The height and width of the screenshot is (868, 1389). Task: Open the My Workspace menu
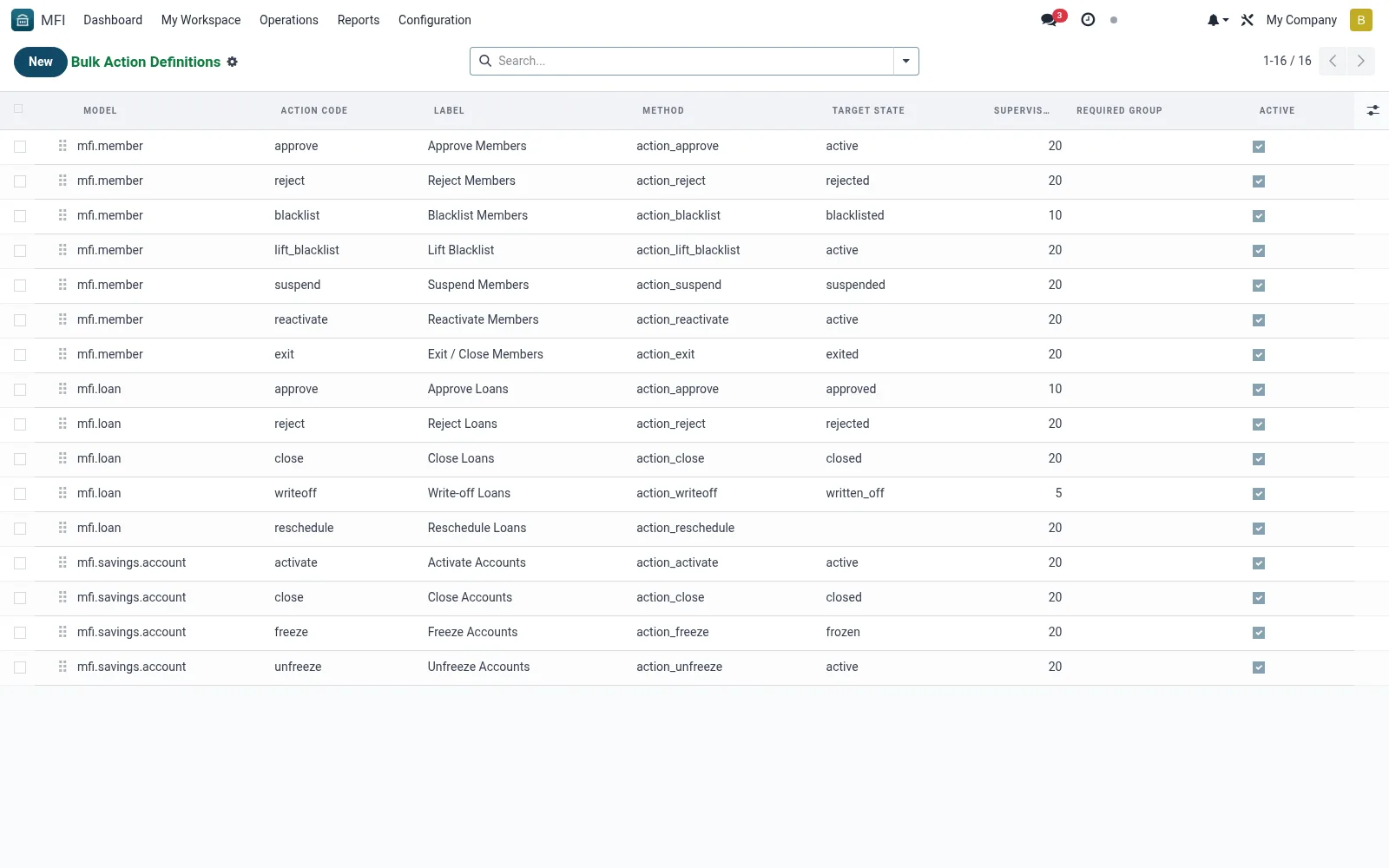pos(201,20)
